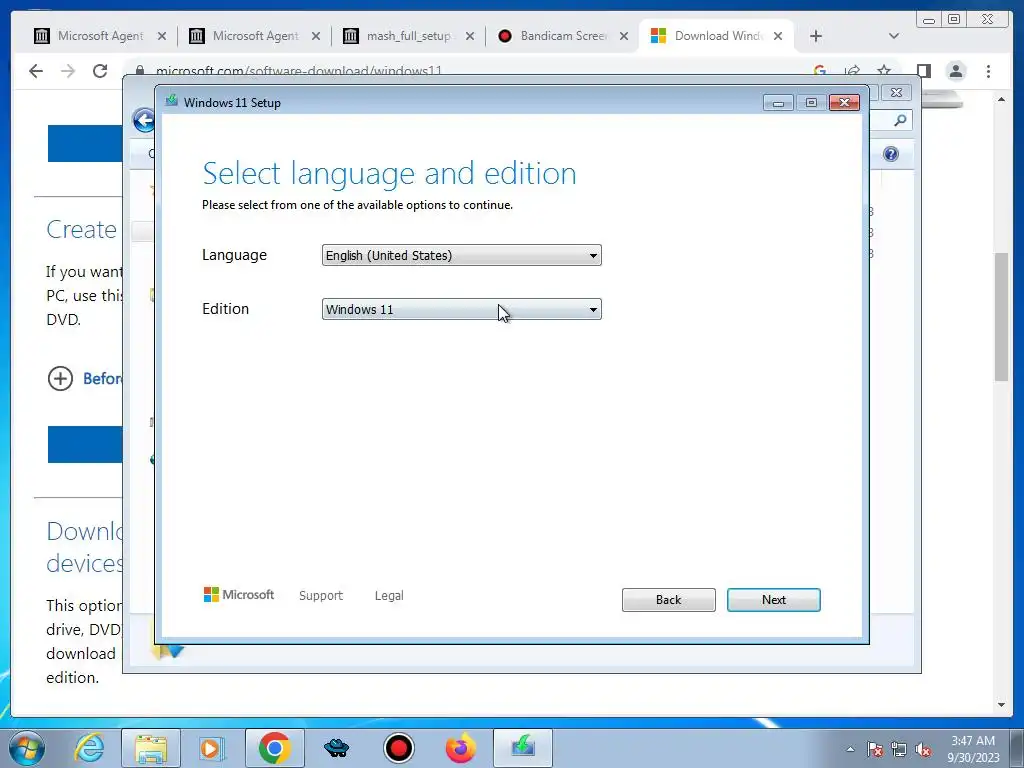Open Windows Explorer from taskbar
Screen dimensions: 1024x768
(151, 748)
